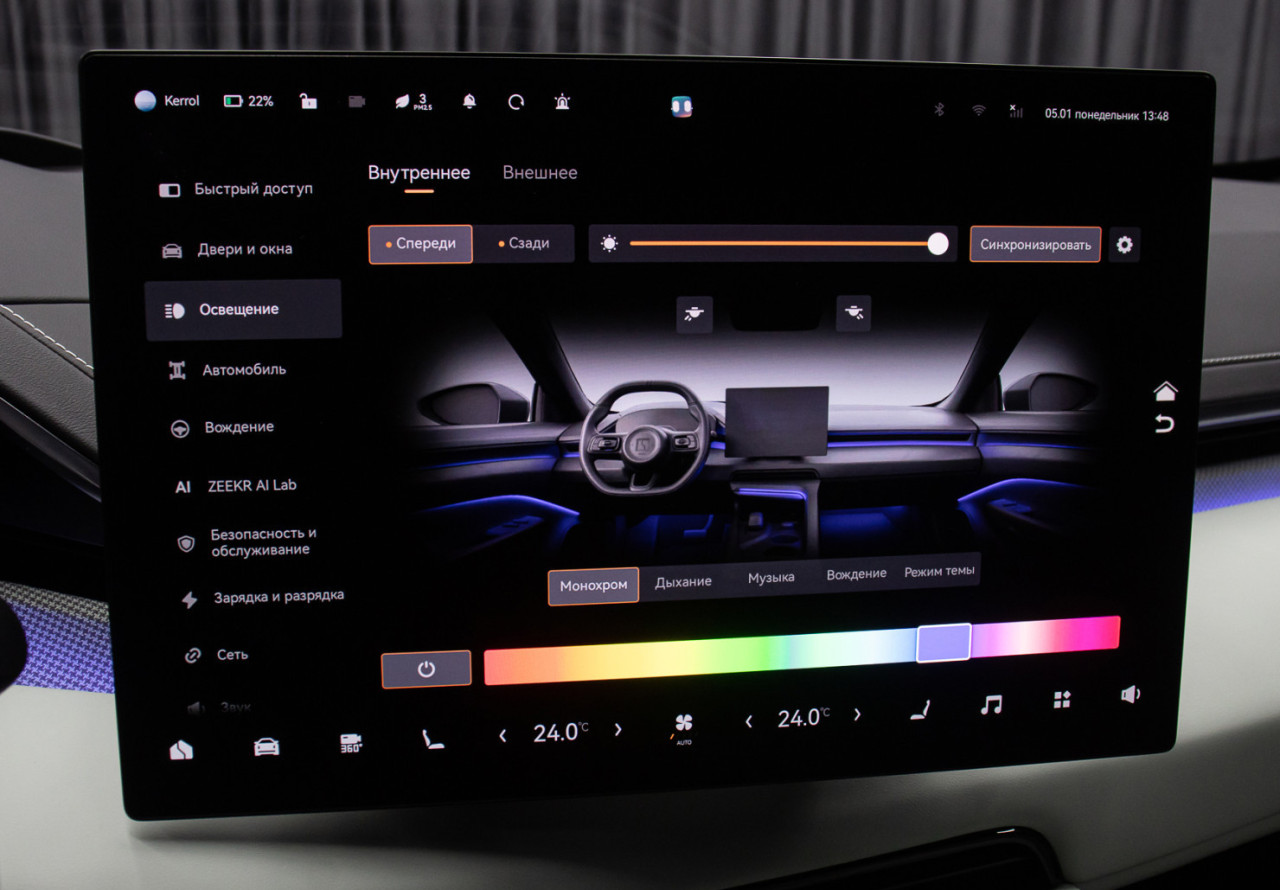
Task: Increase driver temperature with right arrow
Action: point(618,730)
